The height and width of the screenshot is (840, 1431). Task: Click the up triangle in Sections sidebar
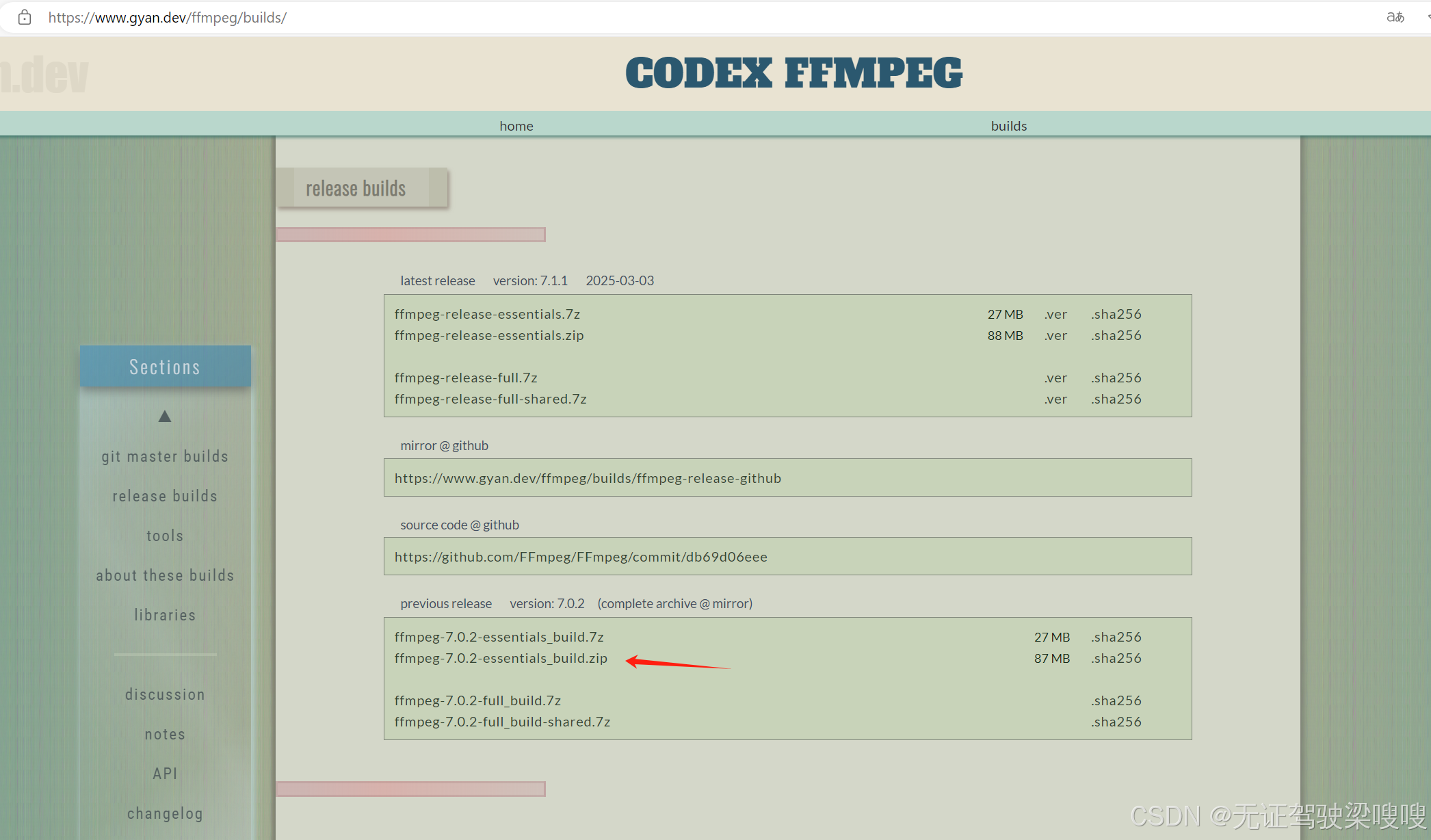click(x=165, y=416)
